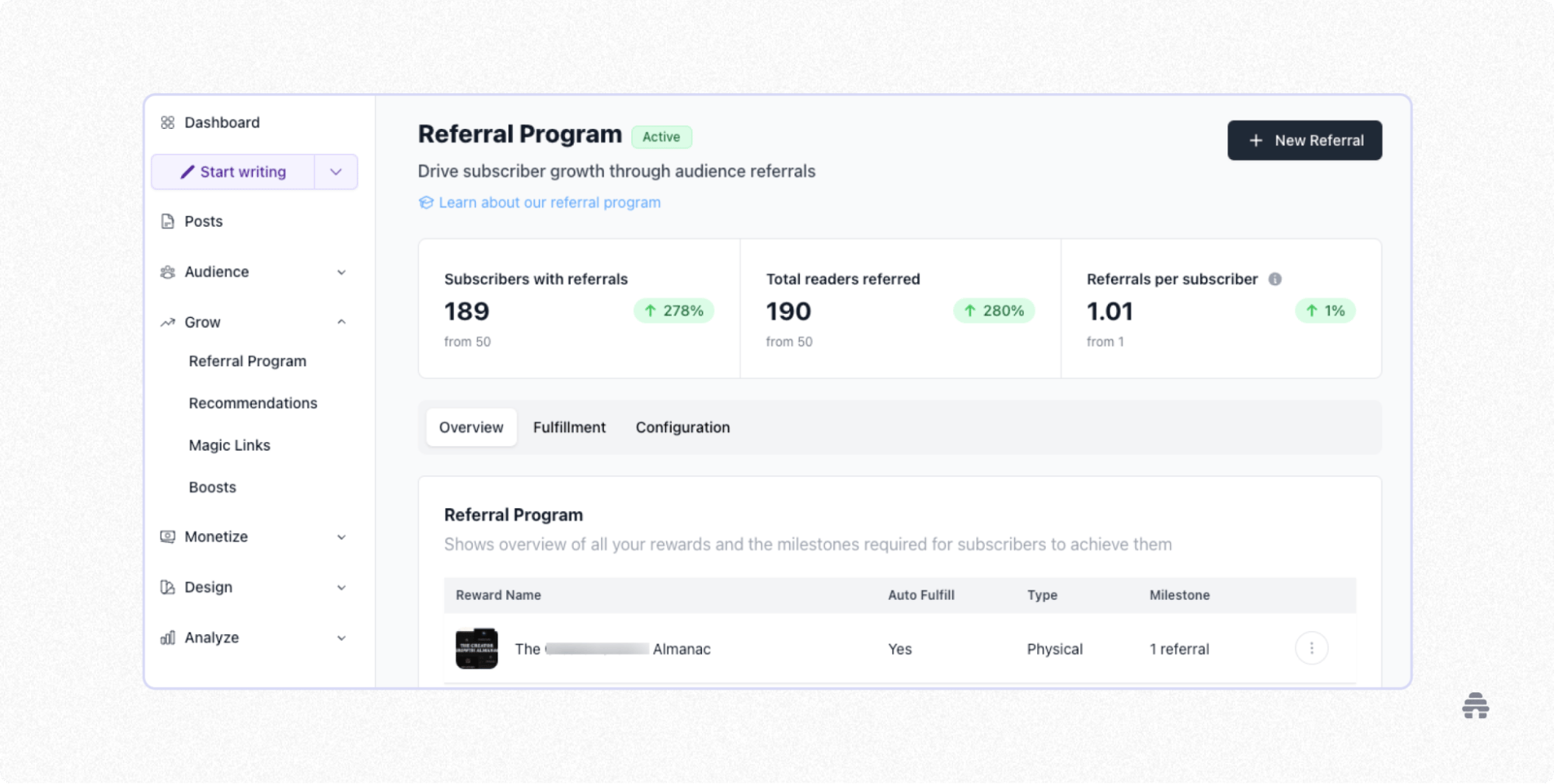Open the Configuration tab
This screenshot has width=1554, height=784.
682,427
